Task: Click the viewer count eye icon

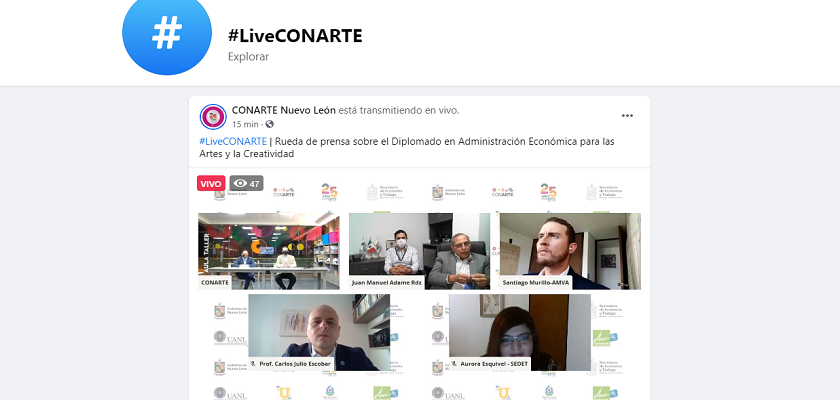Action: tap(241, 184)
